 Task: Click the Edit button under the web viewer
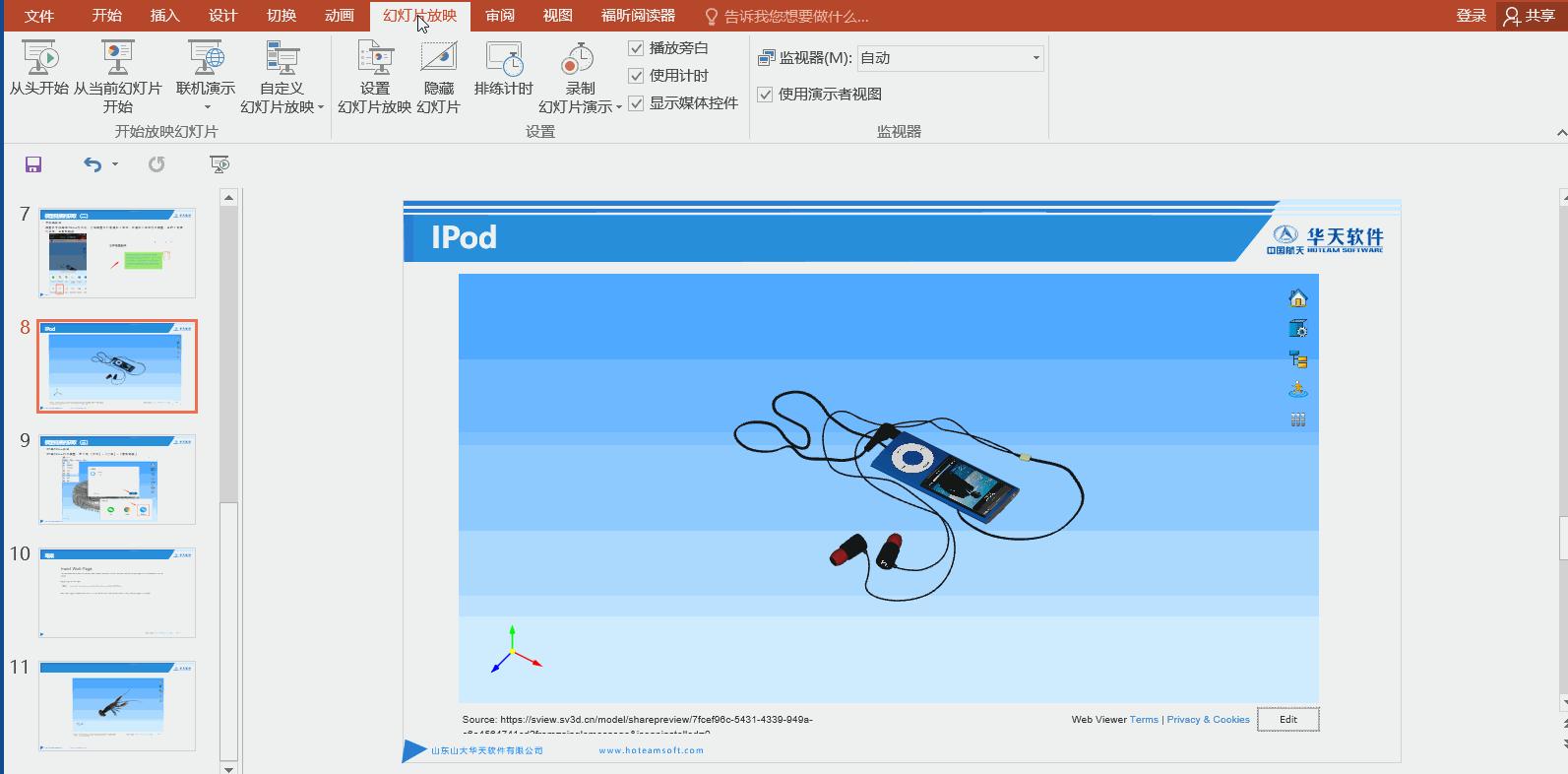click(1288, 720)
